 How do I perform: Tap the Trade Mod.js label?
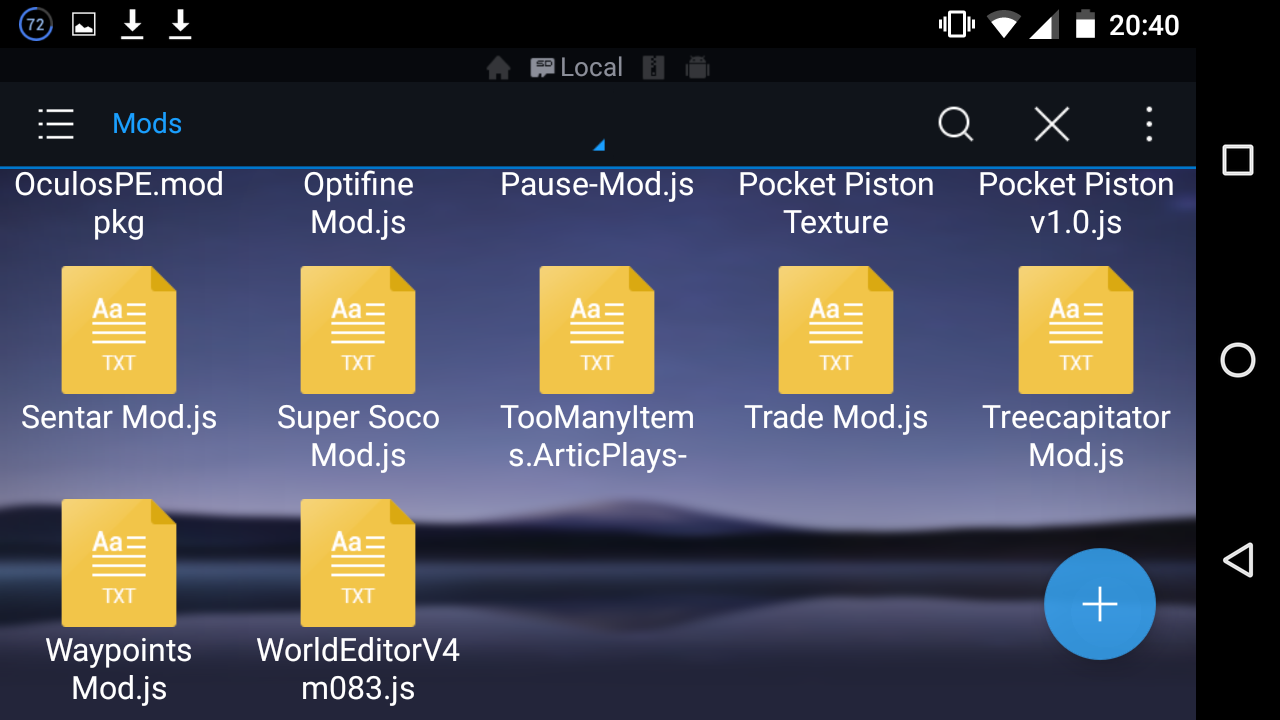pos(836,417)
